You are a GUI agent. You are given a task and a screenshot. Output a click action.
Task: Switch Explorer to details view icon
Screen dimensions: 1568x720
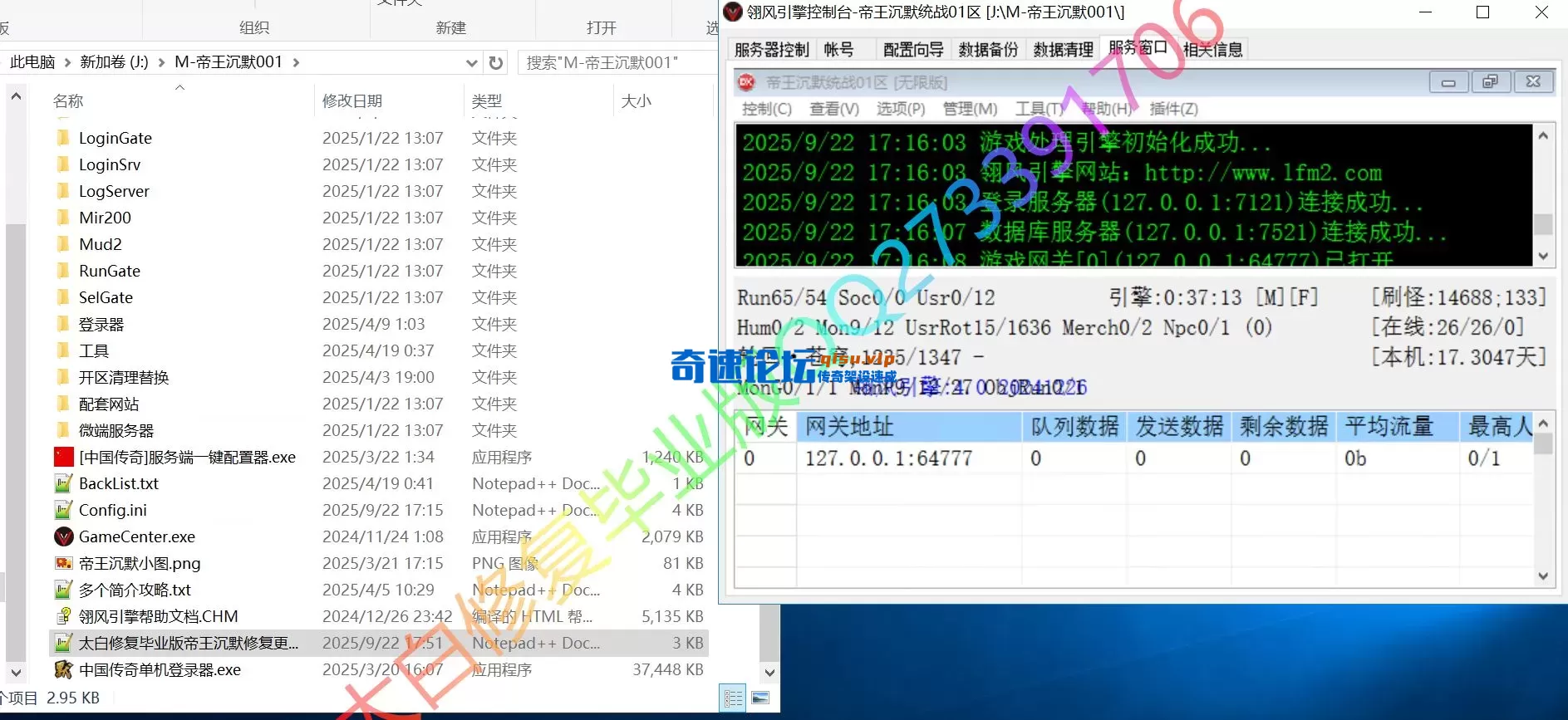pyautogui.click(x=734, y=698)
